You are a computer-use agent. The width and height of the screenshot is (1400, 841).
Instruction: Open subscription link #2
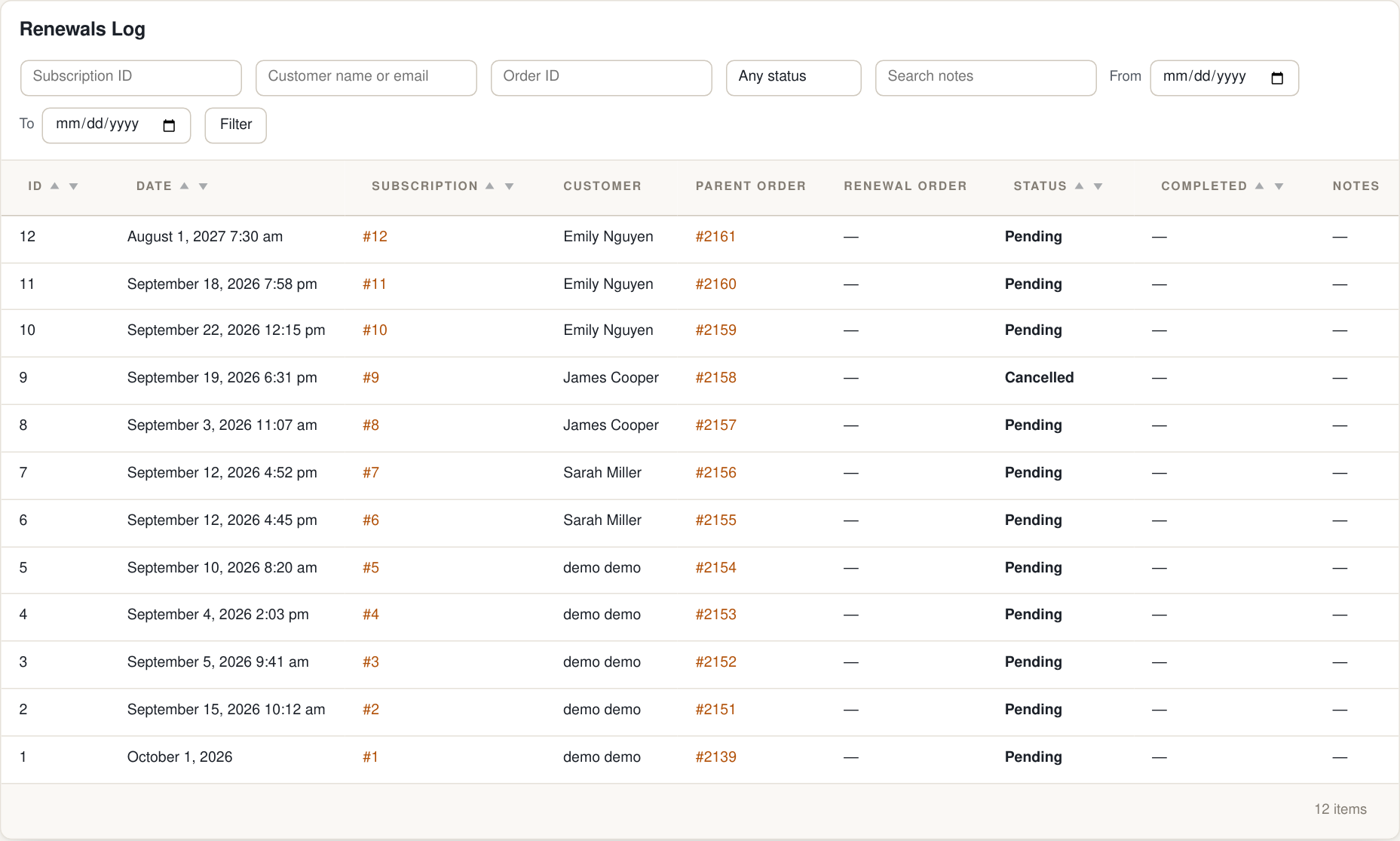(371, 710)
